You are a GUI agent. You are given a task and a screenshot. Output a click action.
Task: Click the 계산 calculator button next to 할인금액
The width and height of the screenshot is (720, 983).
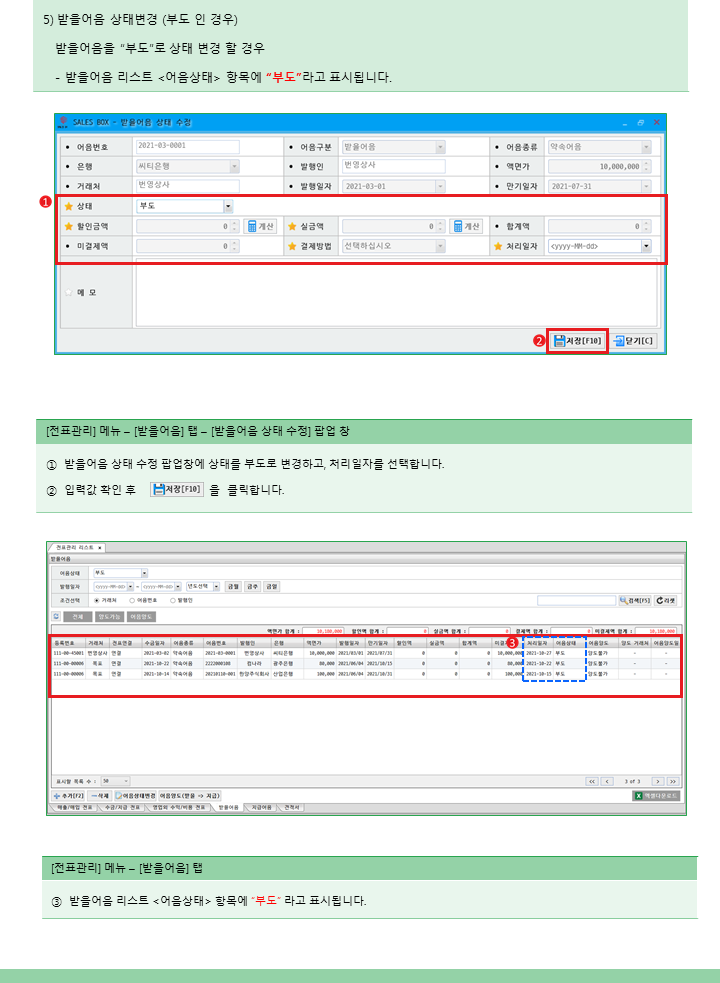(x=261, y=226)
